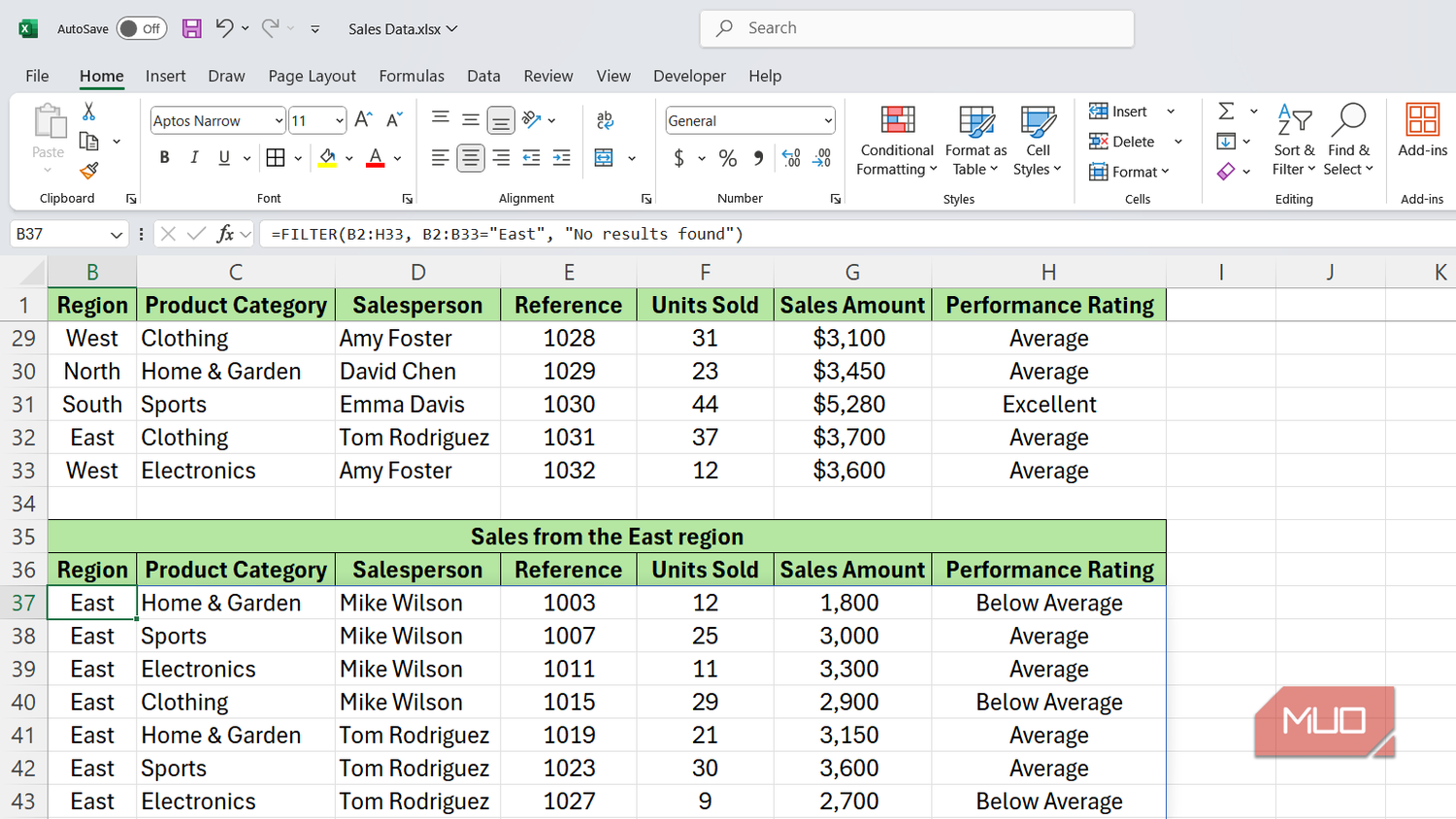Switch to the Data tab
The height and width of the screenshot is (819, 1456).
483,76
